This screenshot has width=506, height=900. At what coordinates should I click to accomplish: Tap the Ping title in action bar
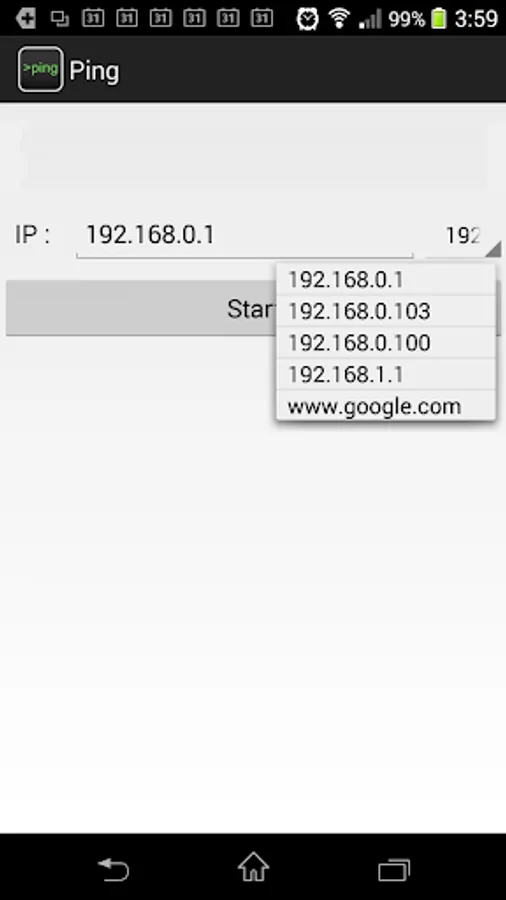point(95,71)
